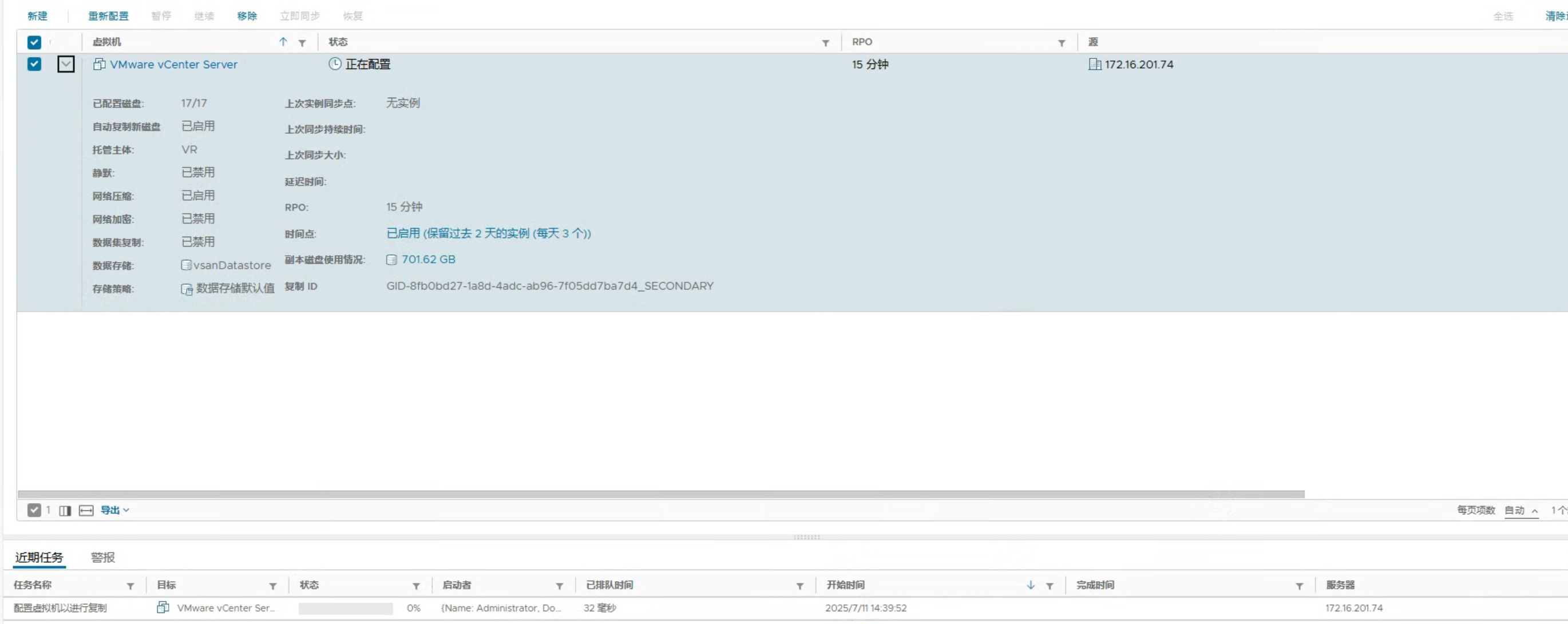
Task: Open the RPO column filter
Action: pyautogui.click(x=1061, y=42)
